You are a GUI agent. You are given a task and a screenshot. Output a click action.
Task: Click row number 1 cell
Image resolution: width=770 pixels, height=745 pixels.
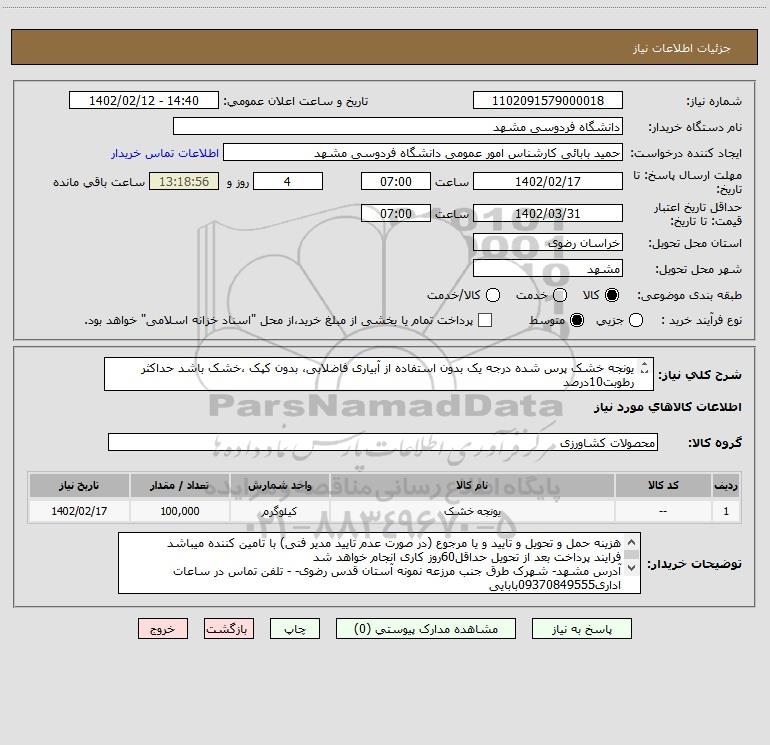[726, 511]
